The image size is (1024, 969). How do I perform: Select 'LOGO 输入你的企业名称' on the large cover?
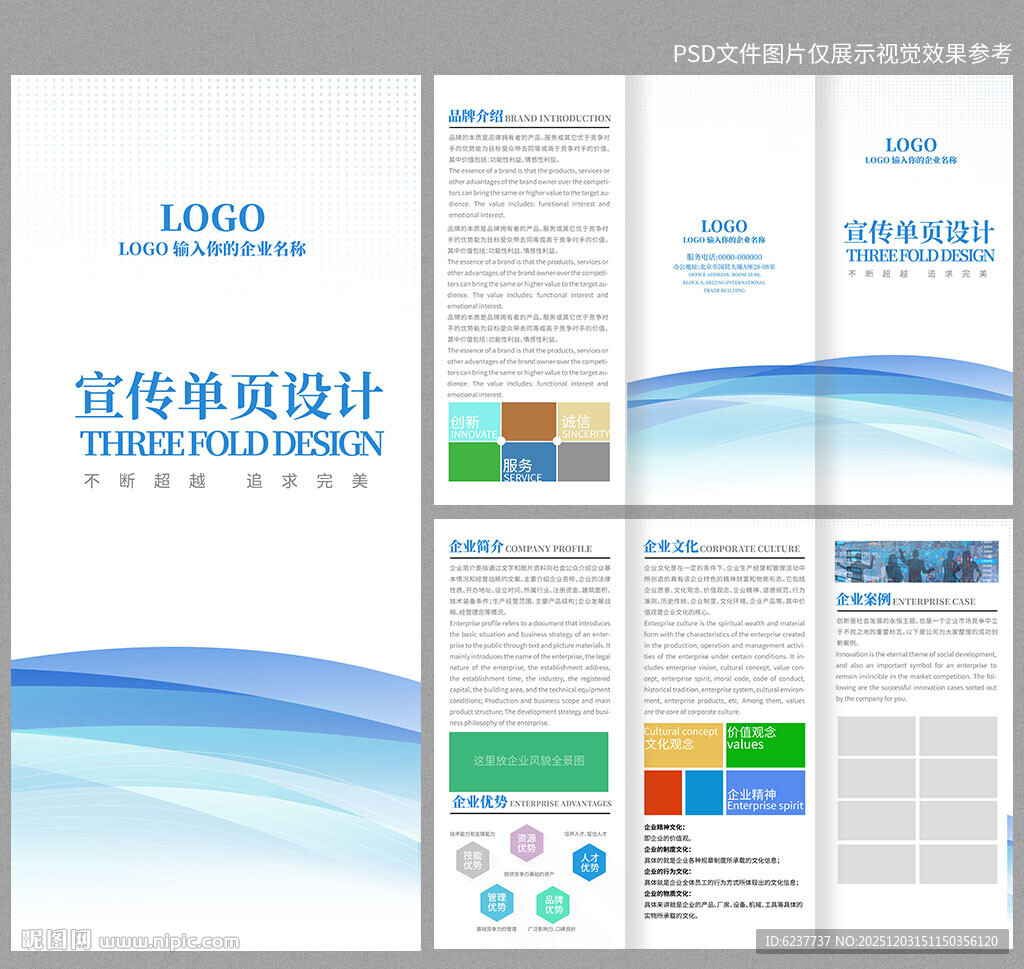[212, 249]
